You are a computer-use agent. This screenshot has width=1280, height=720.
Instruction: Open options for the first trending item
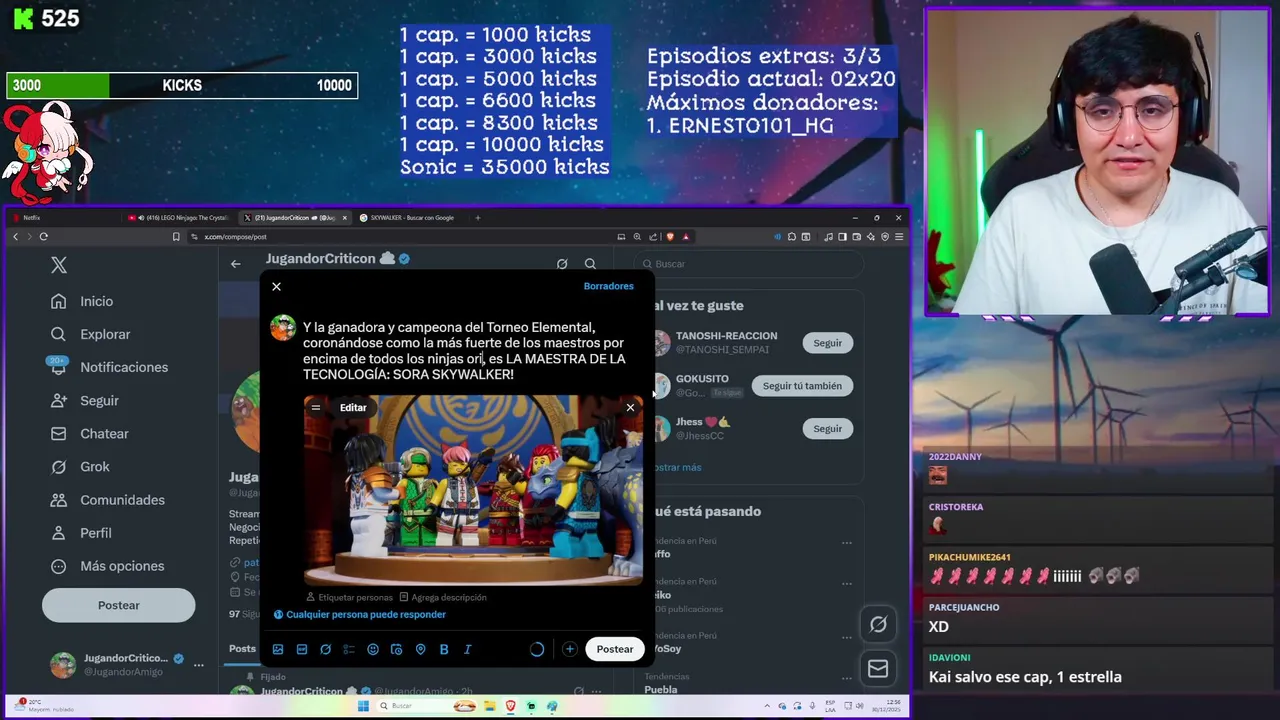coord(847,543)
